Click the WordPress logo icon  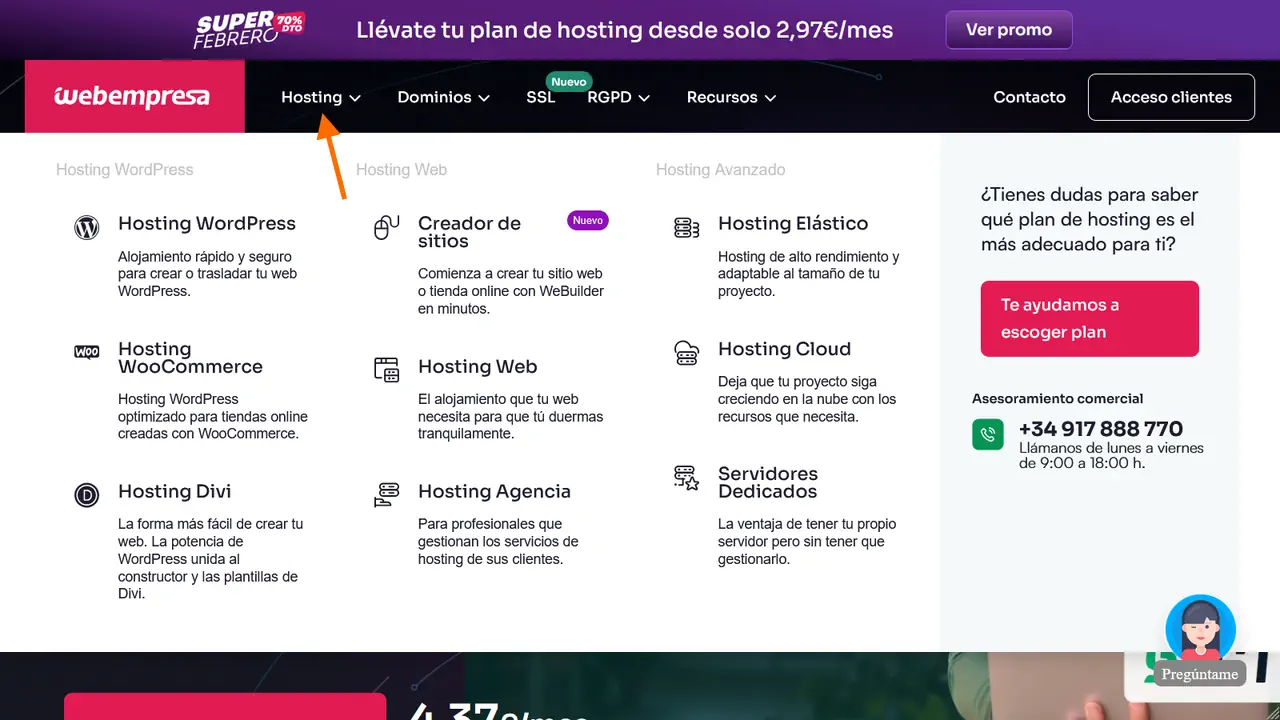87,228
